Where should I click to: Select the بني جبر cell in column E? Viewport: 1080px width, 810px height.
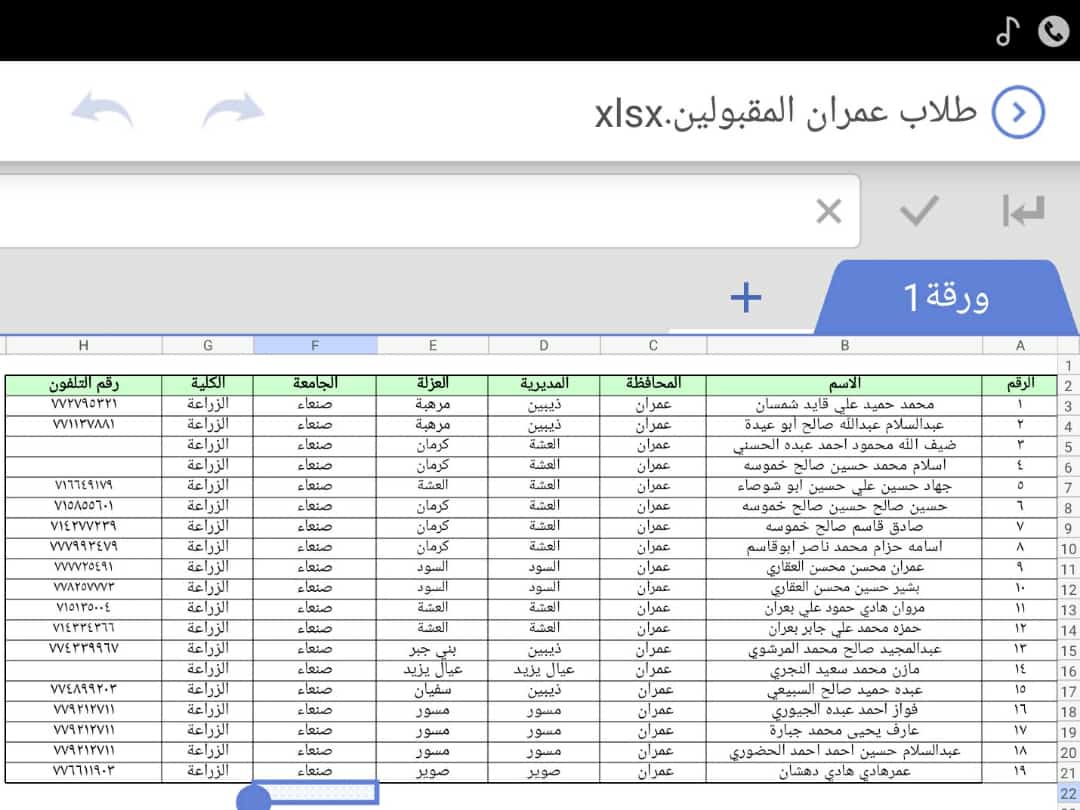[x=433, y=649]
